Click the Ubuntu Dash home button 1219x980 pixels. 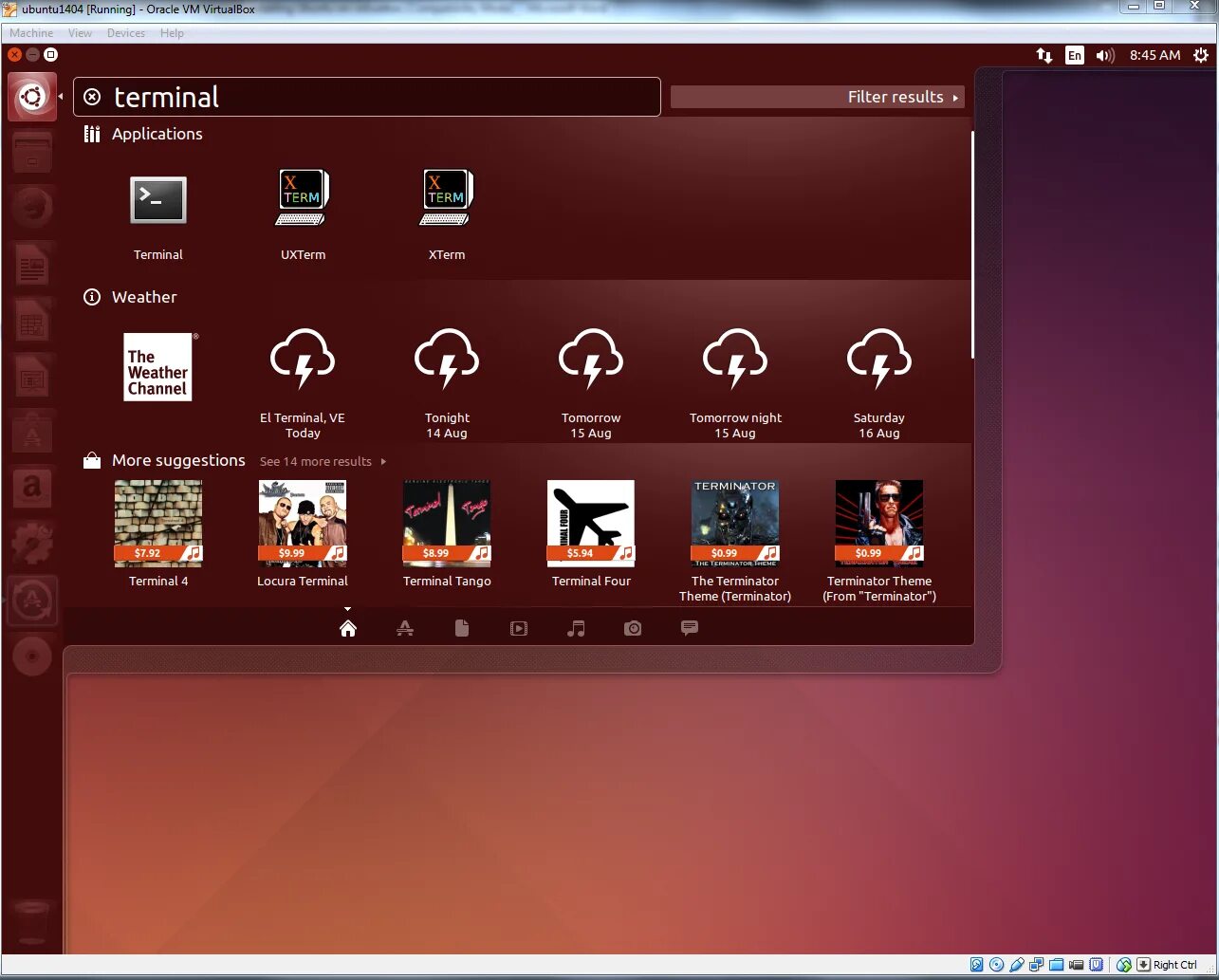coord(32,97)
